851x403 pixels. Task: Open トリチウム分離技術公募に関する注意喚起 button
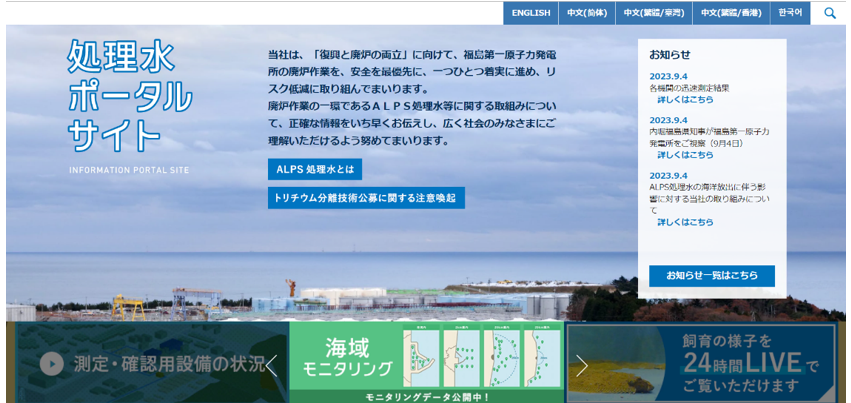[366, 198]
